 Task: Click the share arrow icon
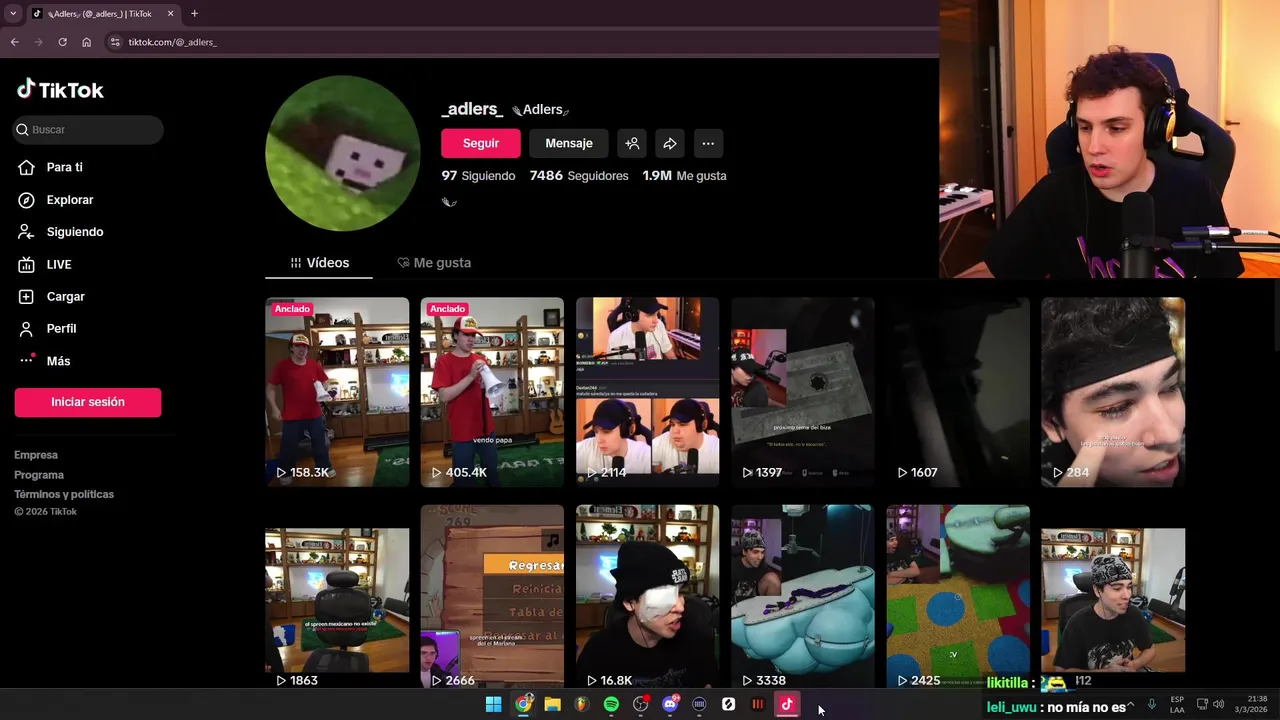670,143
